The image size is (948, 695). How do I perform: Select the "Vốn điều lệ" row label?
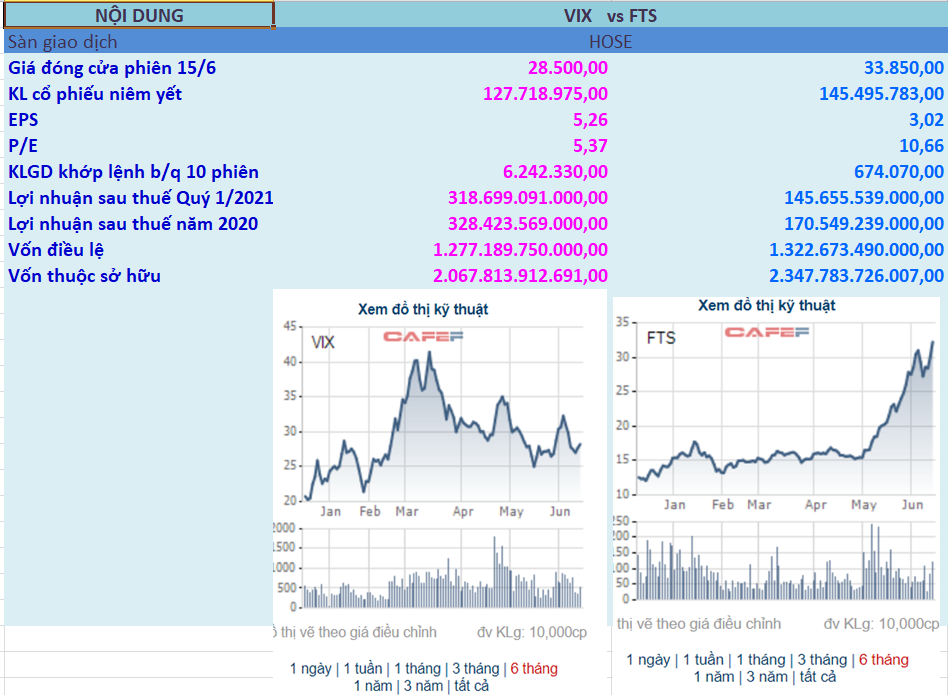[x=56, y=250]
